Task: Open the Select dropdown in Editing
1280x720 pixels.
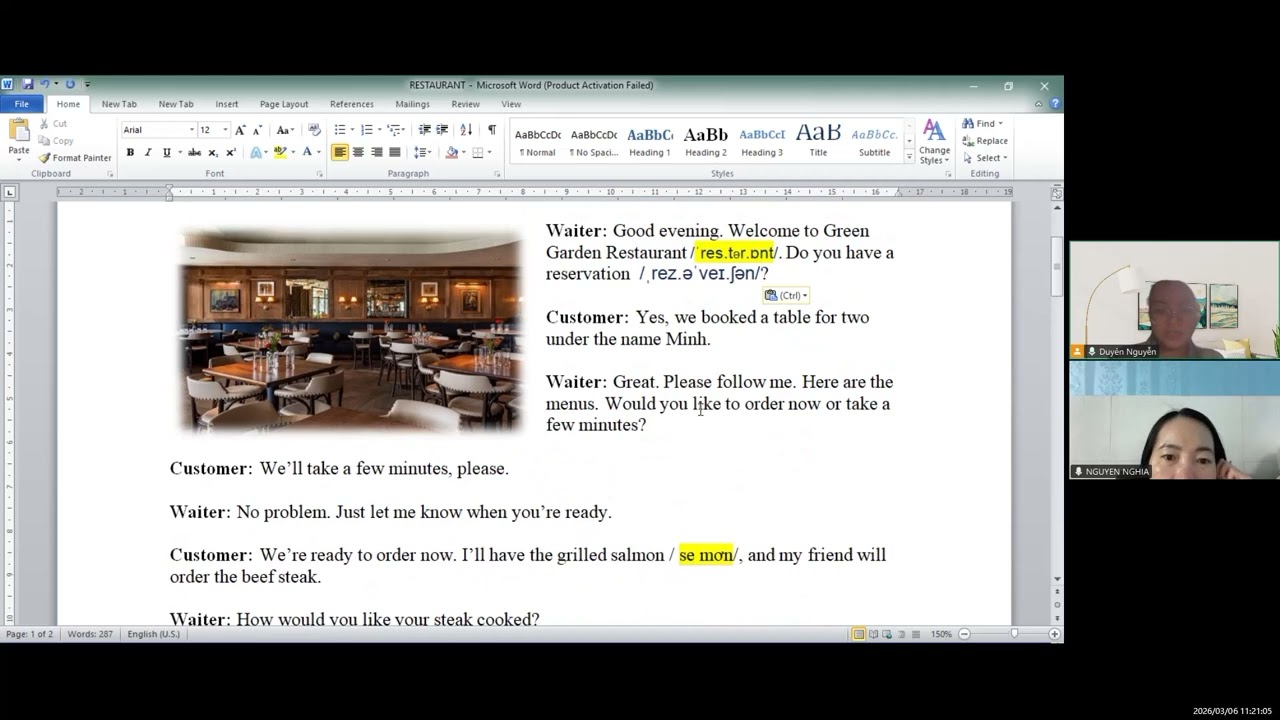Action: coord(985,158)
